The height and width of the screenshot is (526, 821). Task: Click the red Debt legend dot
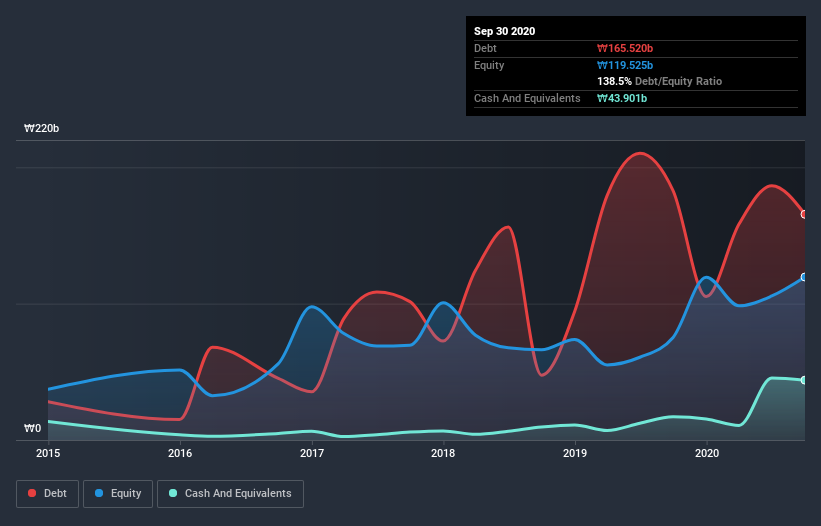(32, 493)
